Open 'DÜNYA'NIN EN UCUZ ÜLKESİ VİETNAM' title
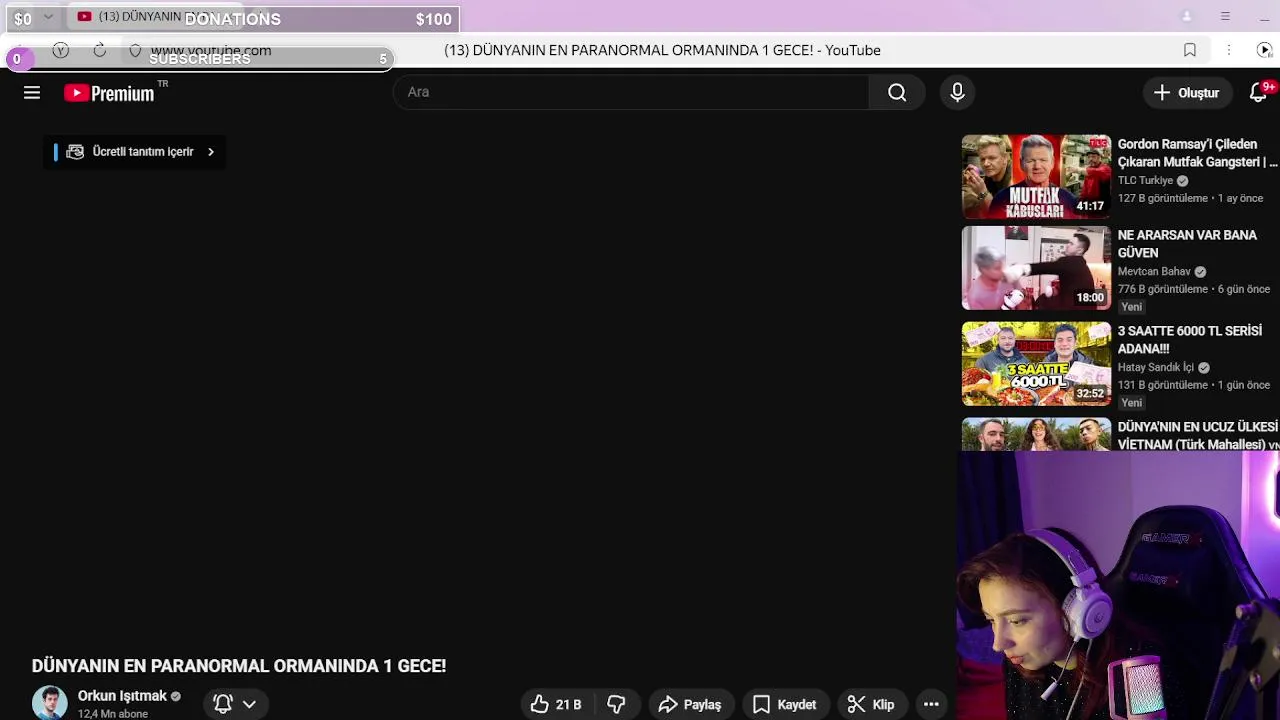1280x720 pixels. point(1198,435)
